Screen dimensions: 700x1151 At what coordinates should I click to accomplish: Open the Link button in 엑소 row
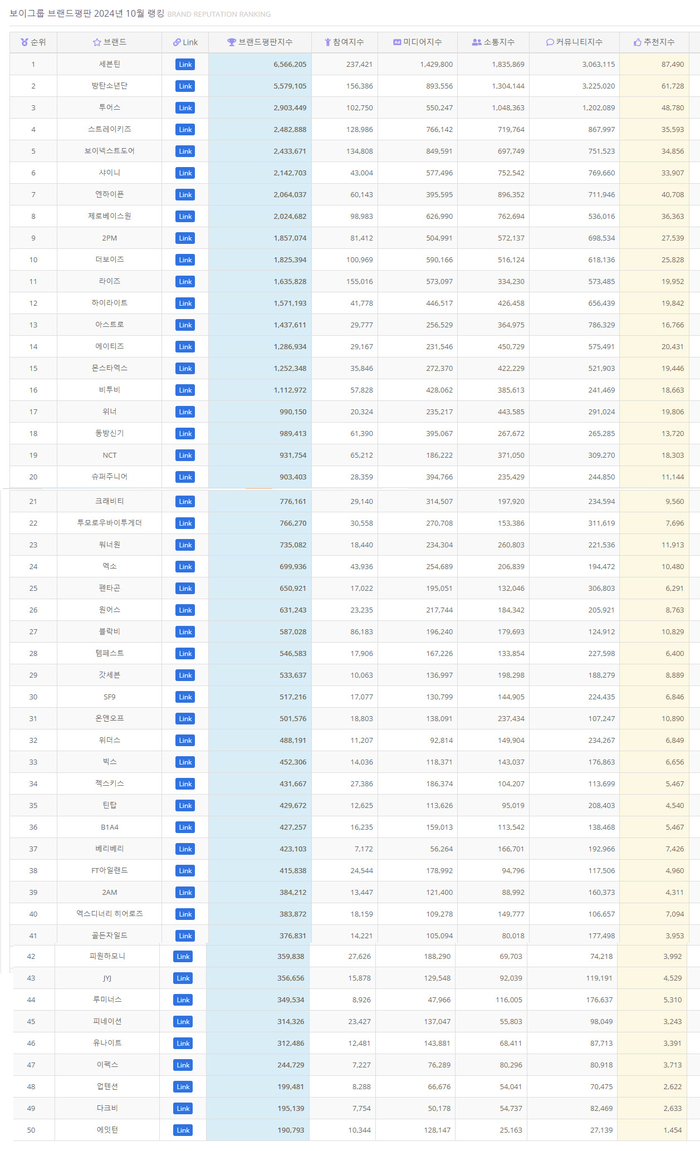click(185, 567)
